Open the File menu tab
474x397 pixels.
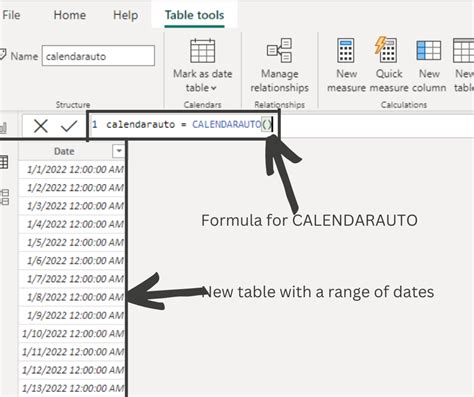click(11, 15)
